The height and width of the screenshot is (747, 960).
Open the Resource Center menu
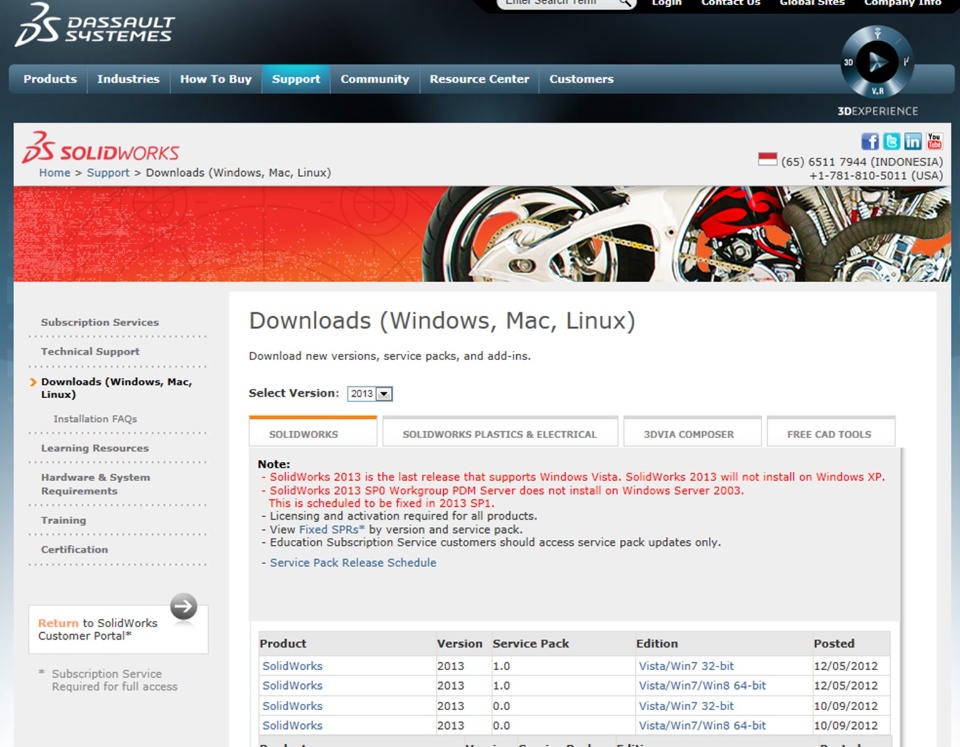[x=479, y=79]
